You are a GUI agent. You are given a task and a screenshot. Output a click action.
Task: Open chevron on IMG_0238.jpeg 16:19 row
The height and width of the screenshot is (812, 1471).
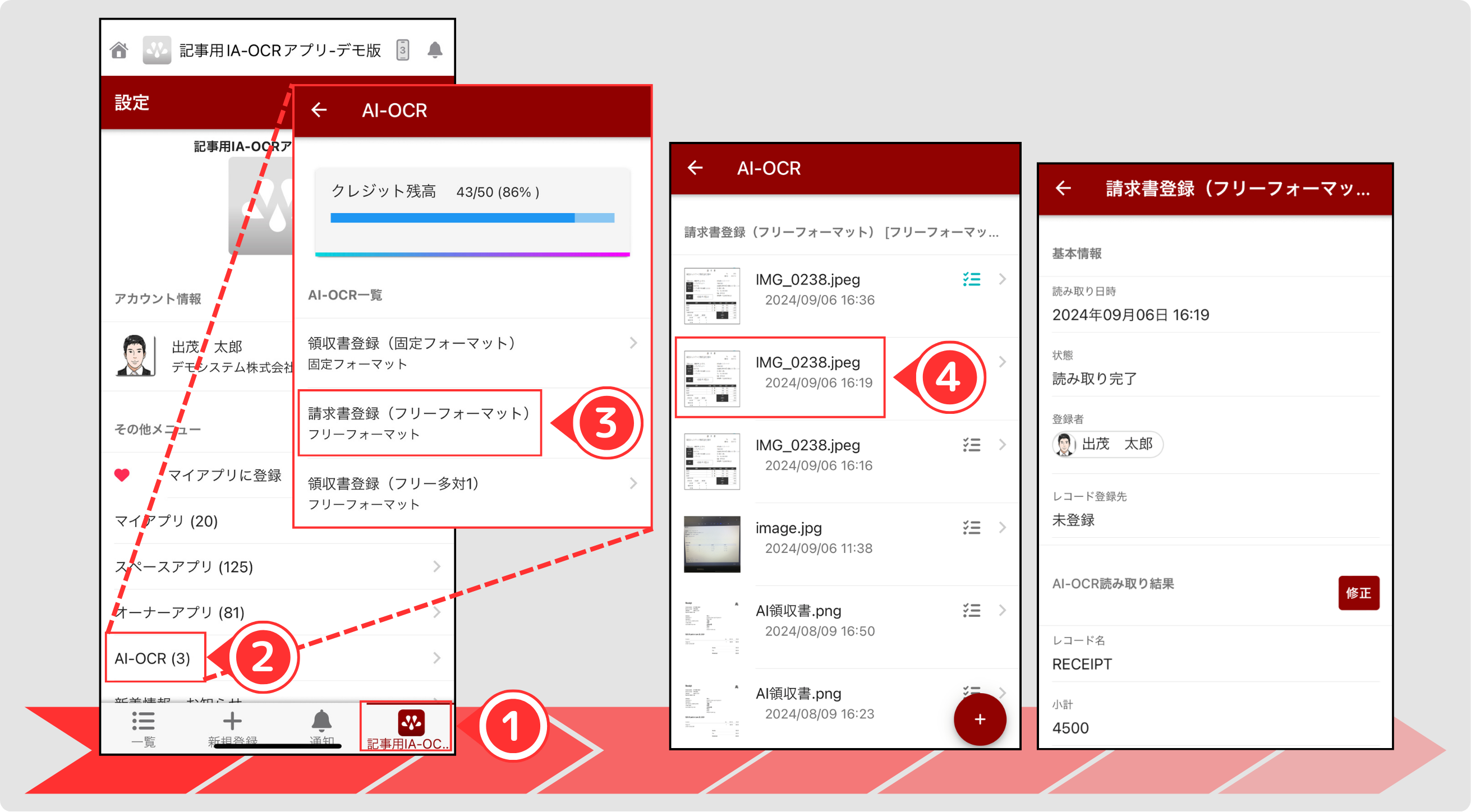(x=1003, y=362)
